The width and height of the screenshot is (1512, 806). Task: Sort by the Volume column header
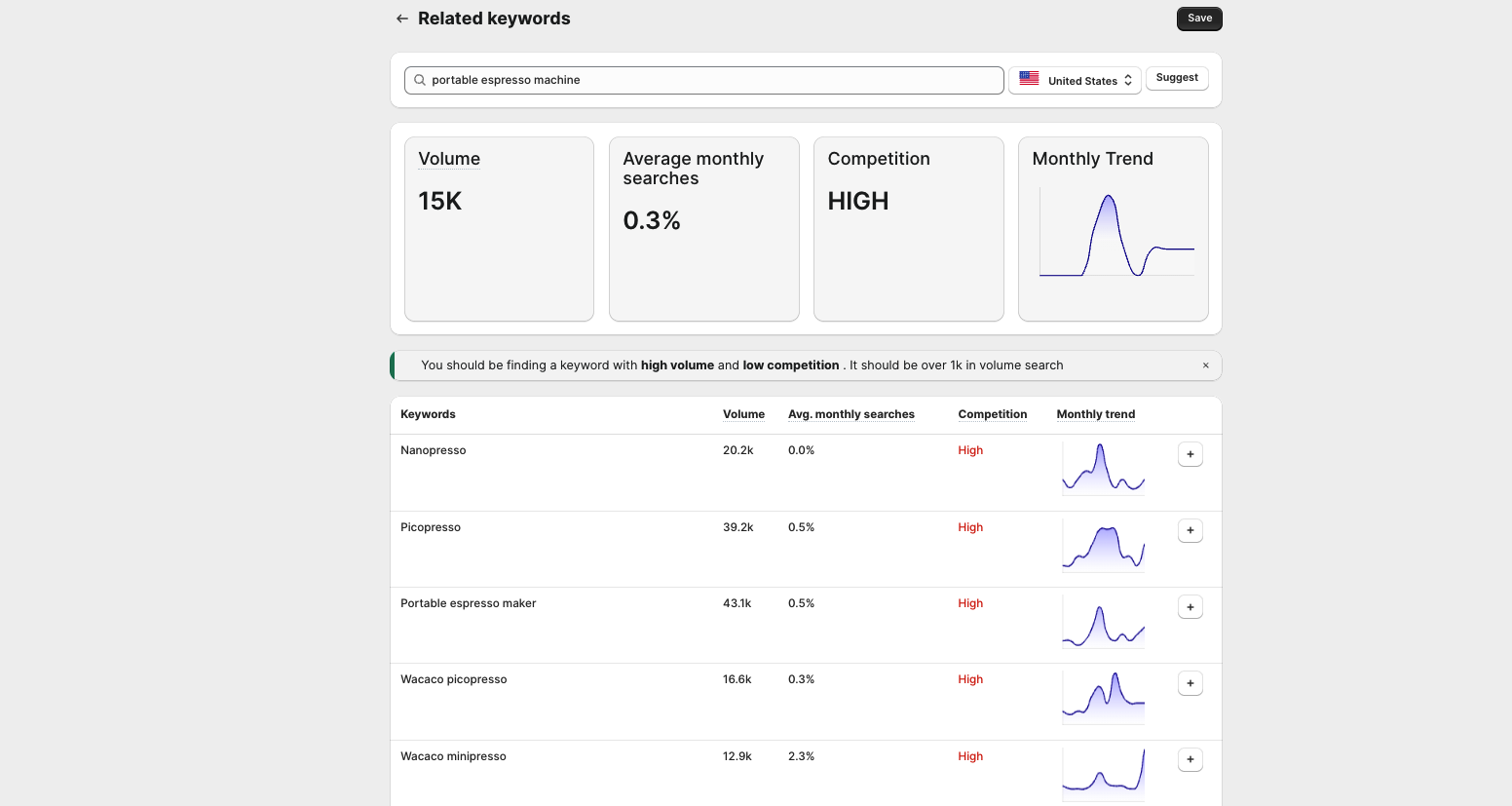(x=743, y=414)
